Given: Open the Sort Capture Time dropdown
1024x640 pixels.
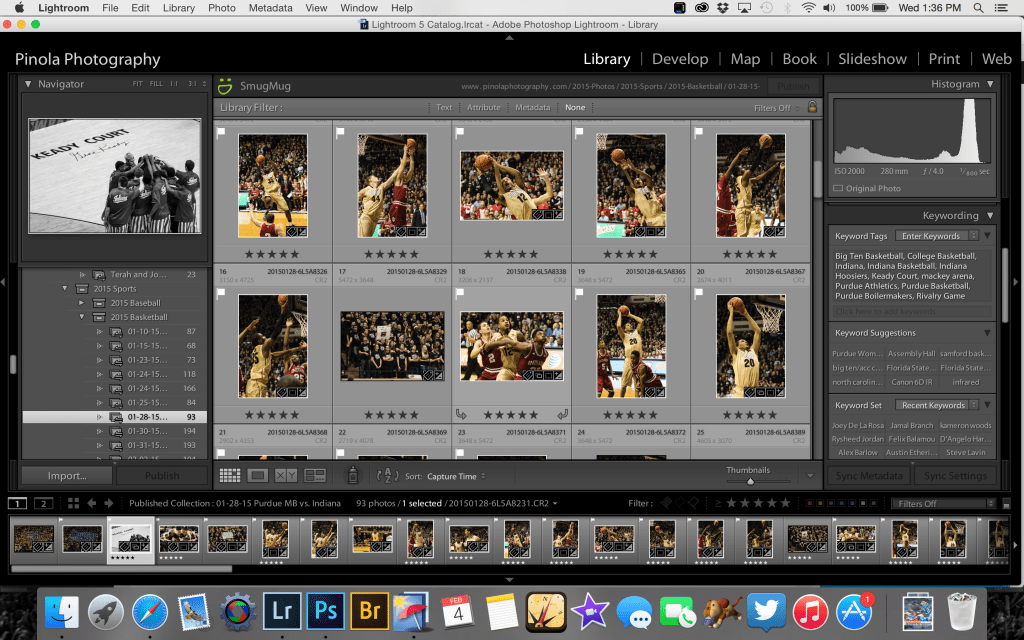Looking at the screenshot, I should [456, 476].
